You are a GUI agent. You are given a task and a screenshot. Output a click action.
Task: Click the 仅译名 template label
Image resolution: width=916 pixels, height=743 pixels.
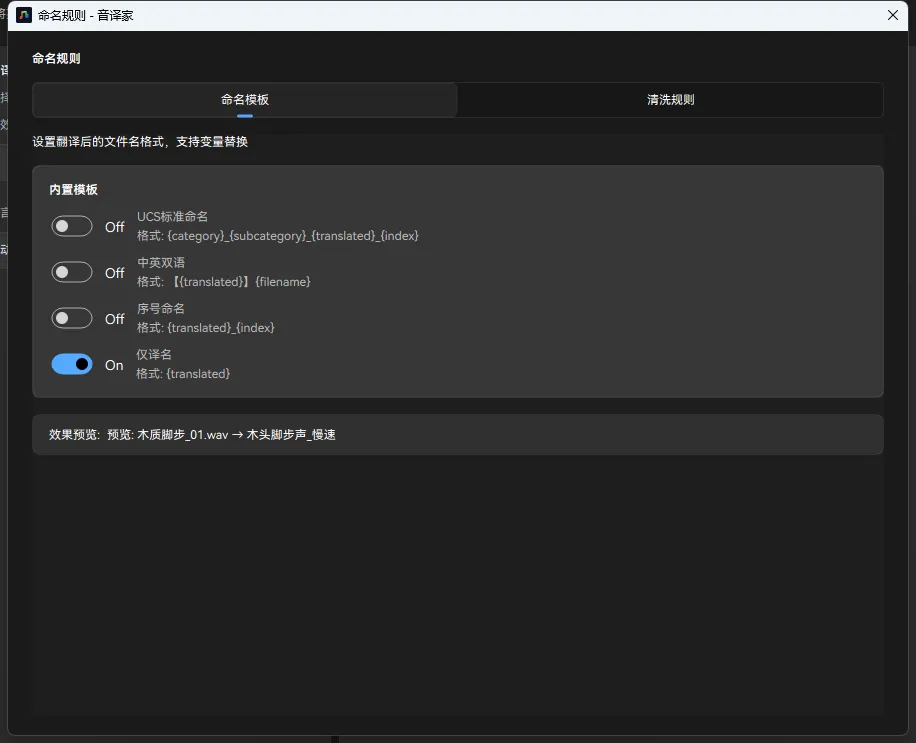154,355
